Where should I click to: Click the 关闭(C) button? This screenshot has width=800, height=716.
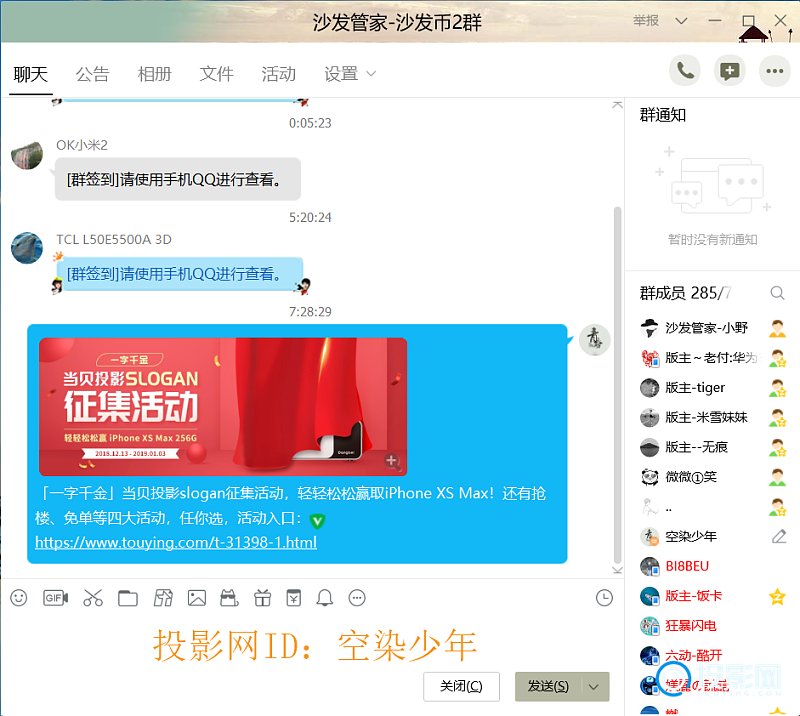[461, 687]
